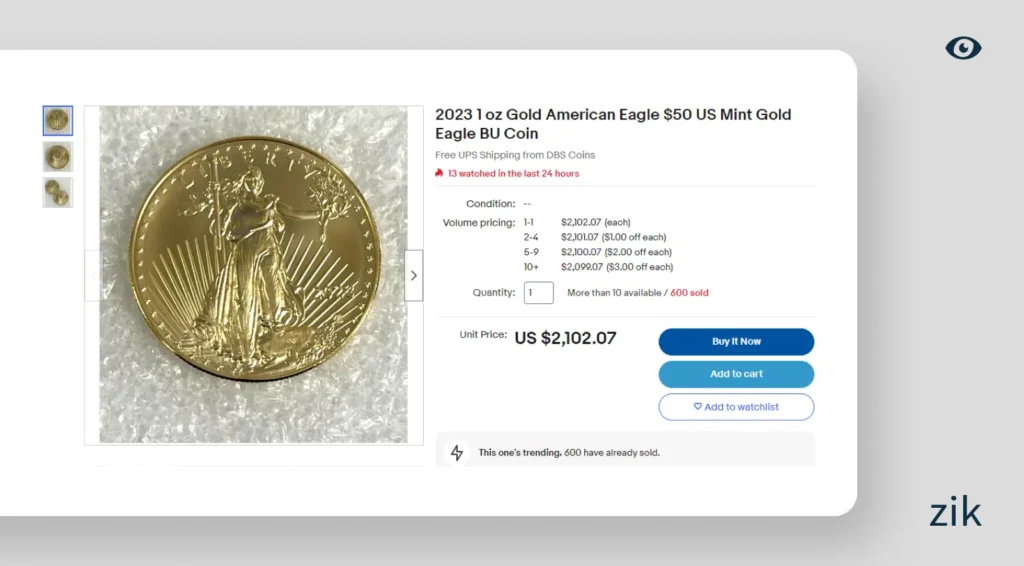The height and width of the screenshot is (566, 1024).
Task: Go to previous photo using left arrow
Action: (93, 275)
